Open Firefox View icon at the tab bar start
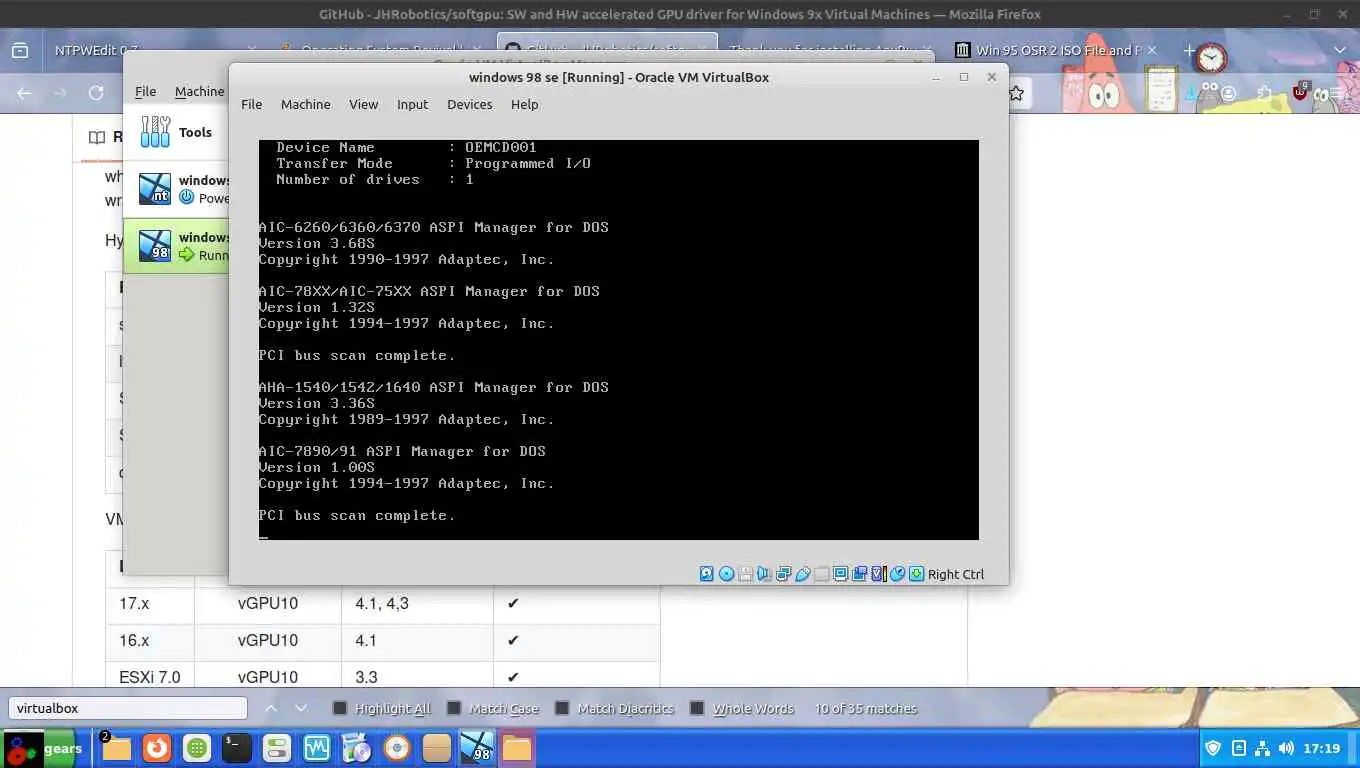The width and height of the screenshot is (1360, 768). point(19,50)
